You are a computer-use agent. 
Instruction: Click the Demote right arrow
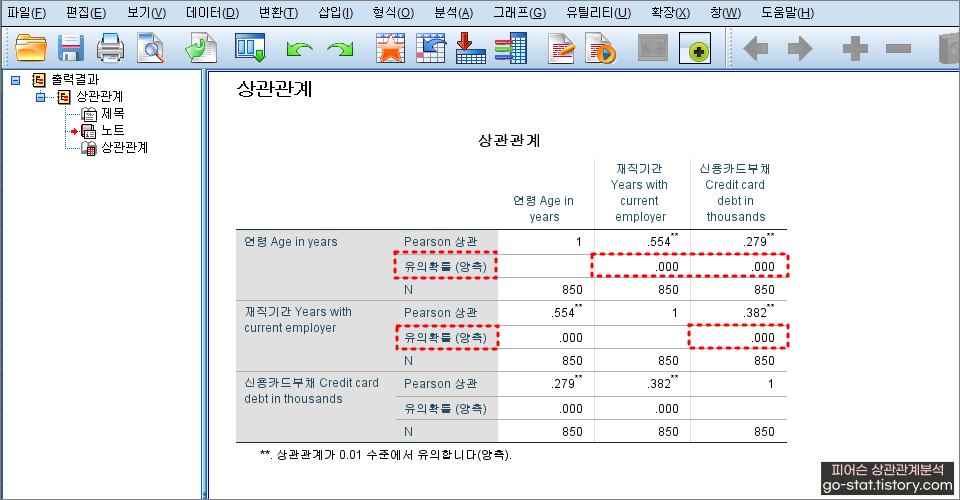(800, 48)
